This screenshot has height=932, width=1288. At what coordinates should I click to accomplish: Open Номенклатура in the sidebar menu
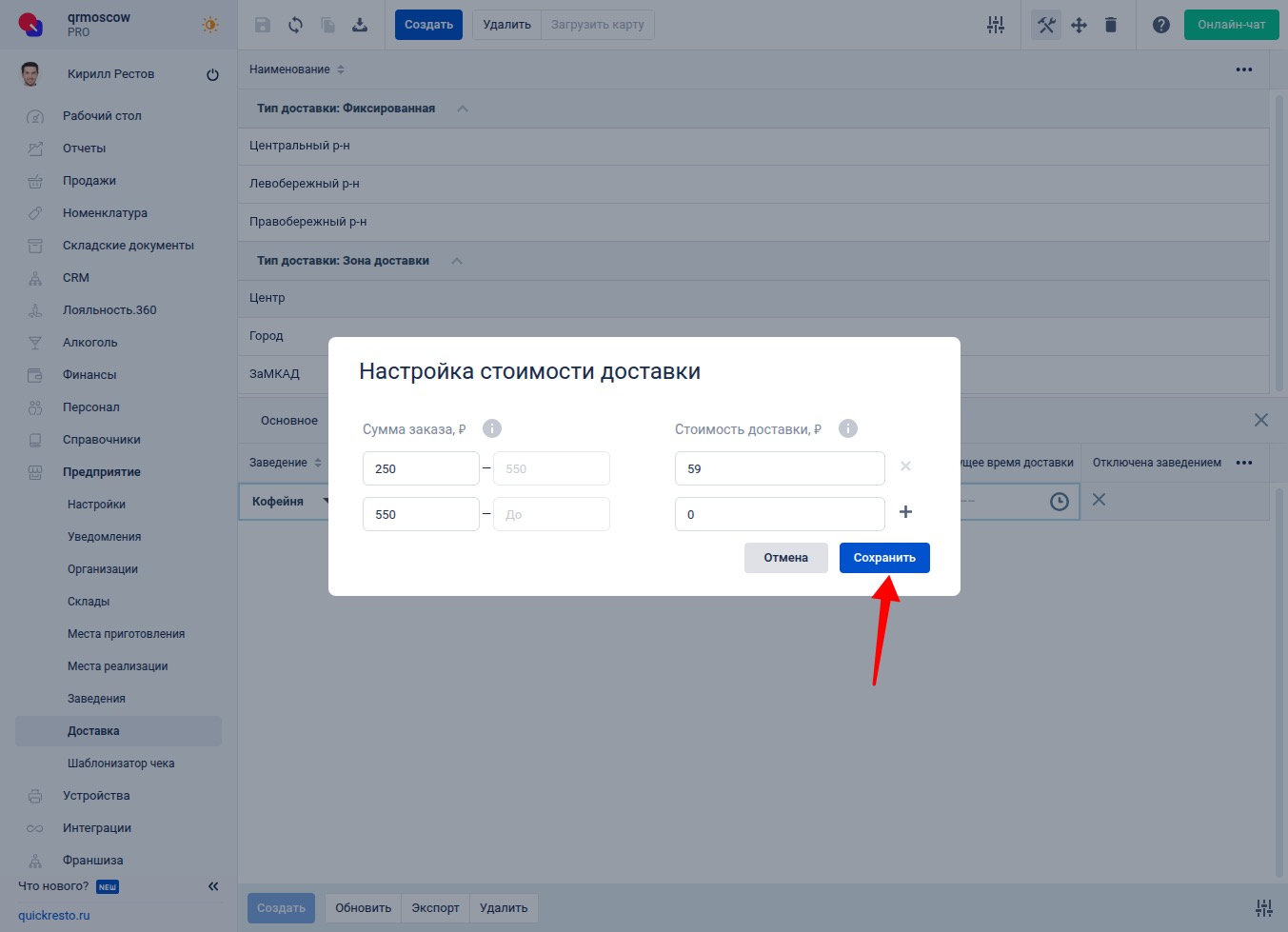(x=105, y=213)
